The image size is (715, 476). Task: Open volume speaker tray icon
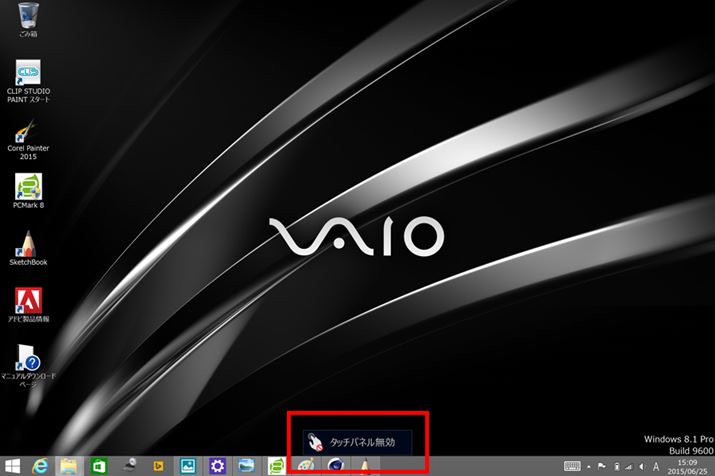(642, 466)
